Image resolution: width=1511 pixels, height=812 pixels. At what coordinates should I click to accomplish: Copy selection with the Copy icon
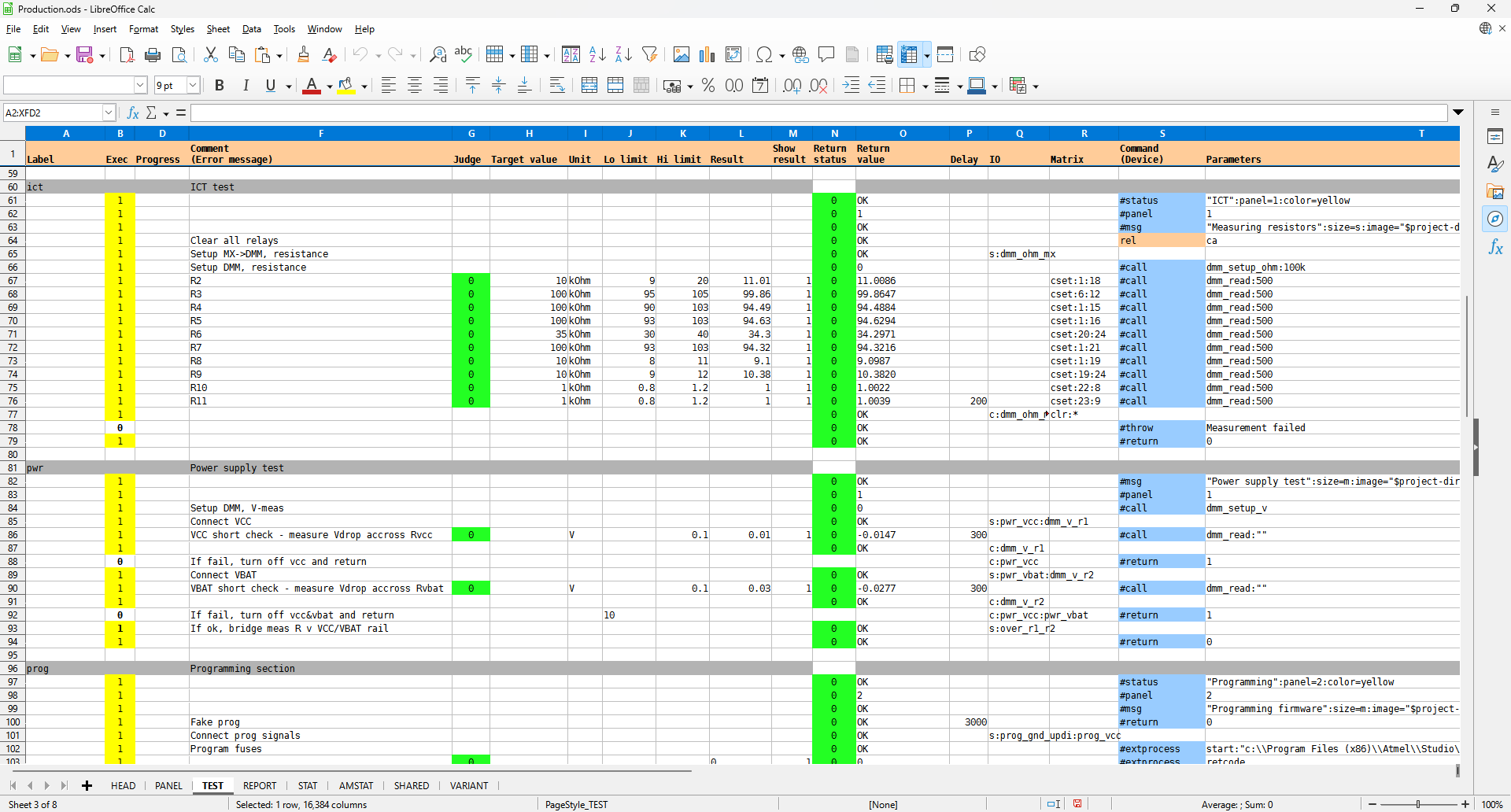(x=236, y=54)
